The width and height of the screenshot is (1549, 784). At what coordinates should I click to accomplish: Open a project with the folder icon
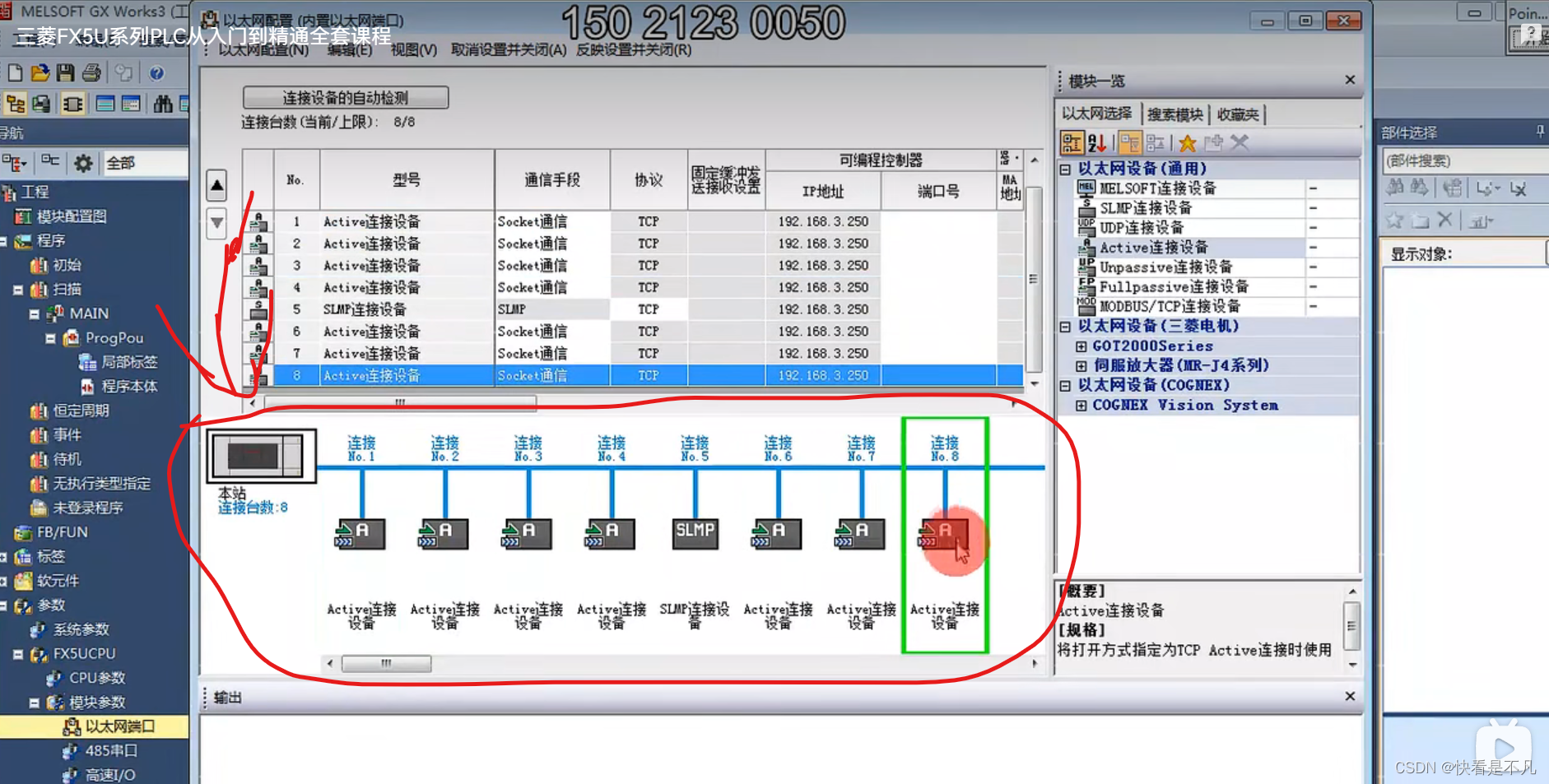coord(40,73)
